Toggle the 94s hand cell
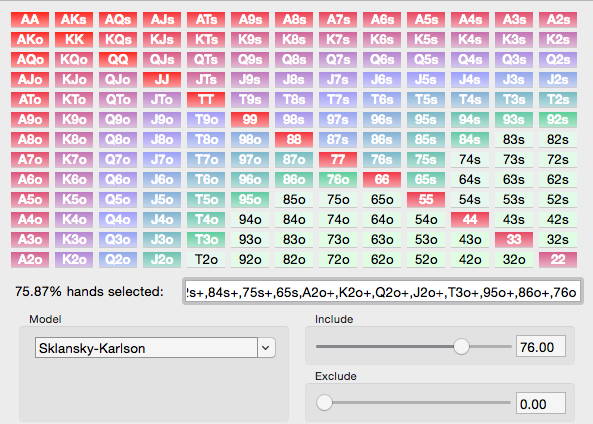The width and height of the screenshot is (593, 424). (470, 120)
